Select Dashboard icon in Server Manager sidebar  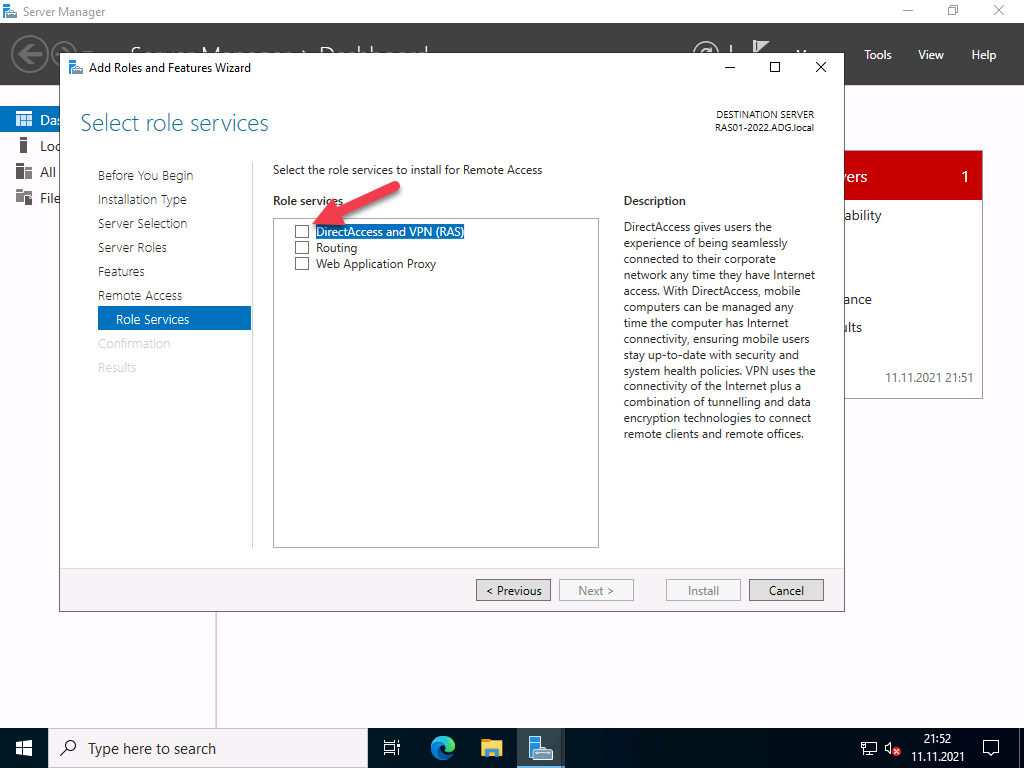(x=24, y=119)
